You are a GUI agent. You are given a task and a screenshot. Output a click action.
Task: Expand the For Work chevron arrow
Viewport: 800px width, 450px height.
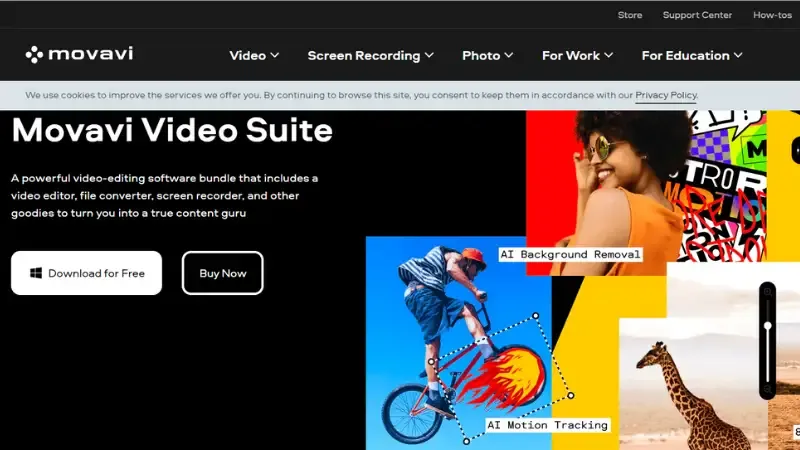coord(608,55)
